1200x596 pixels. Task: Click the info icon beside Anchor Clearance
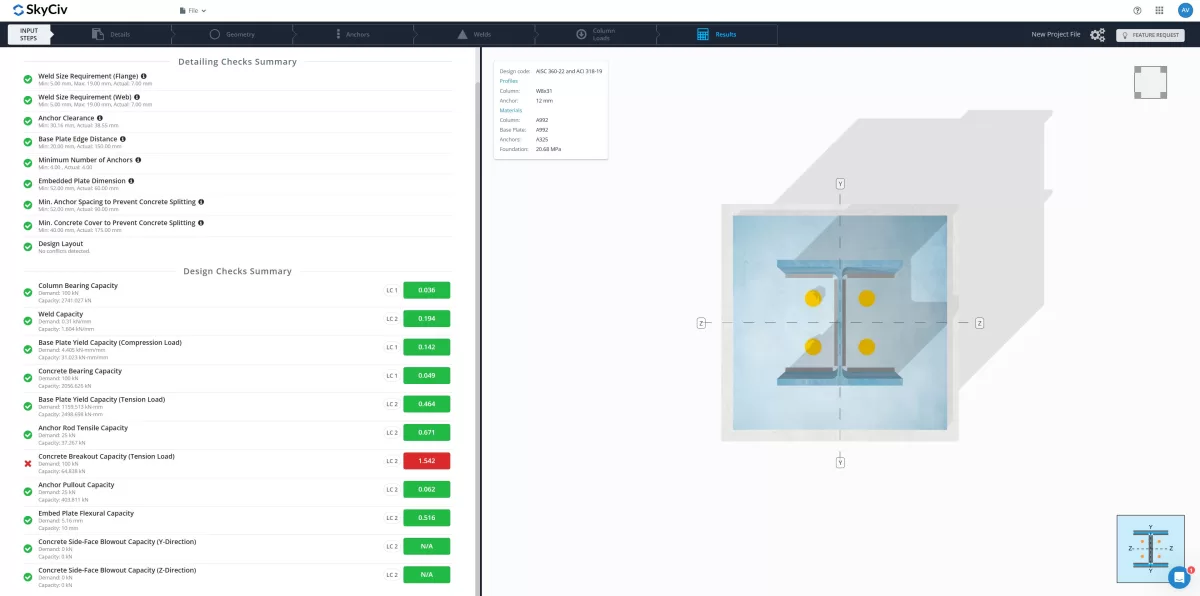click(x=100, y=118)
